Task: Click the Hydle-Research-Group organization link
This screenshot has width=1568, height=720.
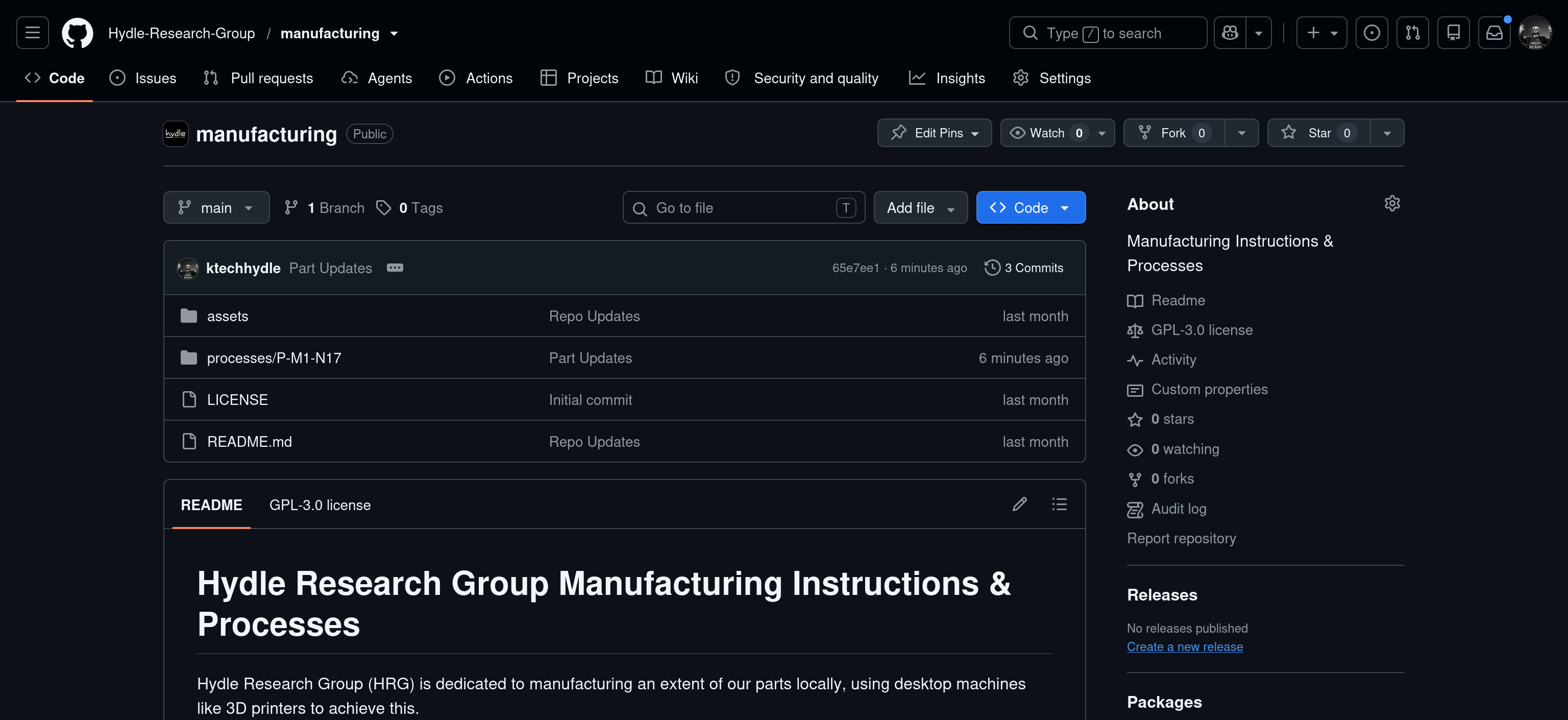Action: coord(181,33)
